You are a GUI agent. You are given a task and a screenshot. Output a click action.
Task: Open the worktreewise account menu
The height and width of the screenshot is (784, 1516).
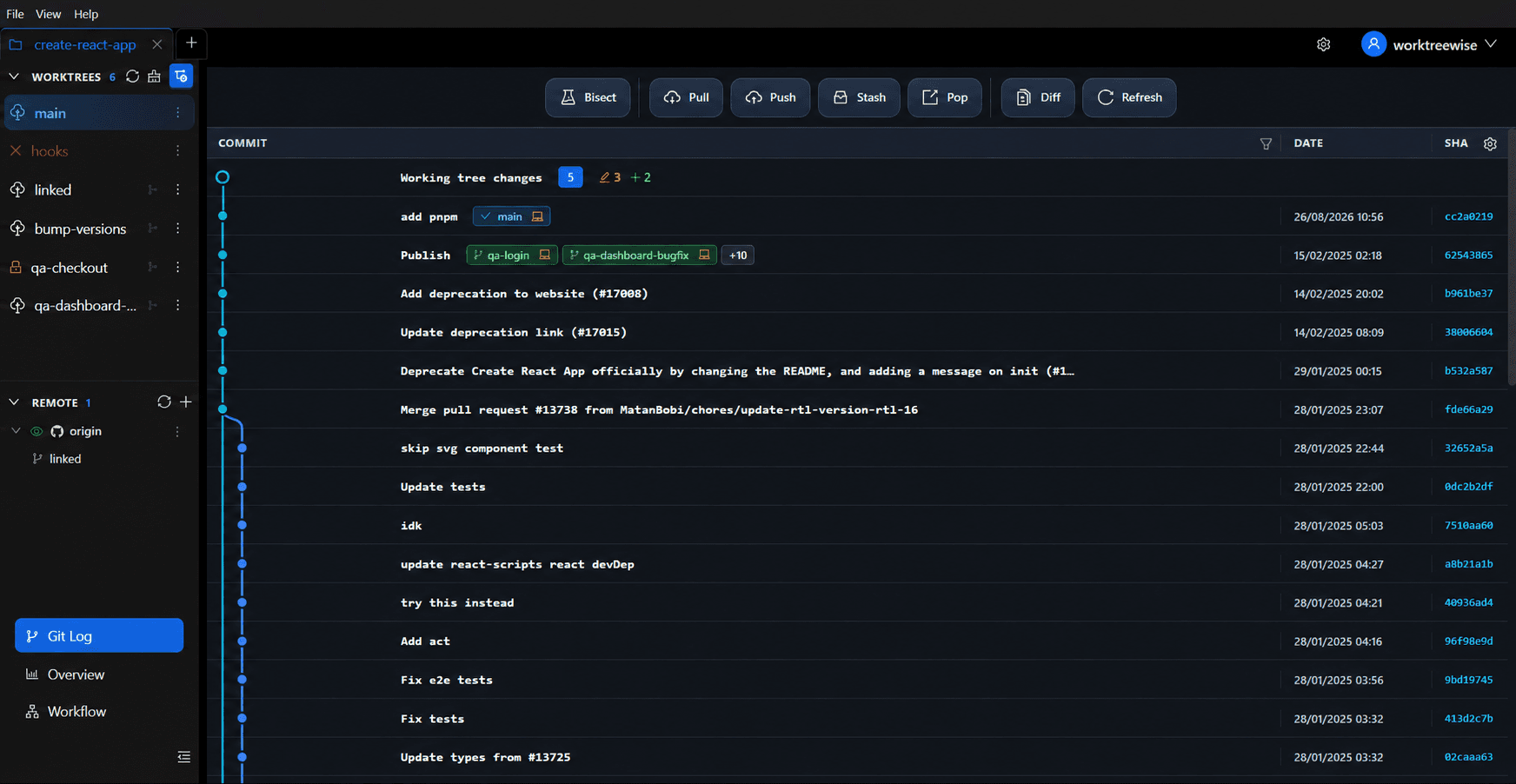[x=1429, y=44]
